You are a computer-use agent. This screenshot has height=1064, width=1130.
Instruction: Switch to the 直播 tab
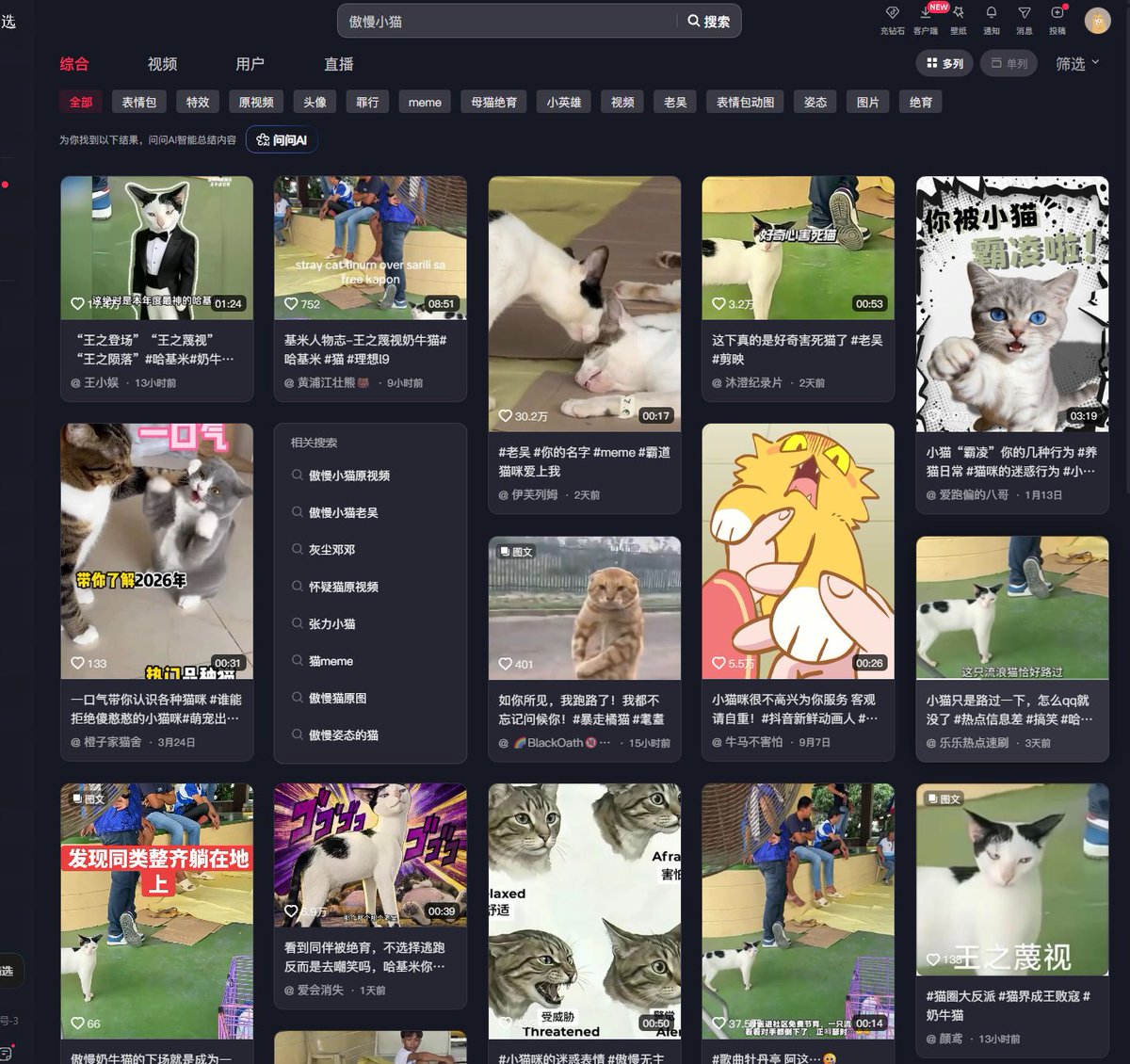tap(339, 64)
